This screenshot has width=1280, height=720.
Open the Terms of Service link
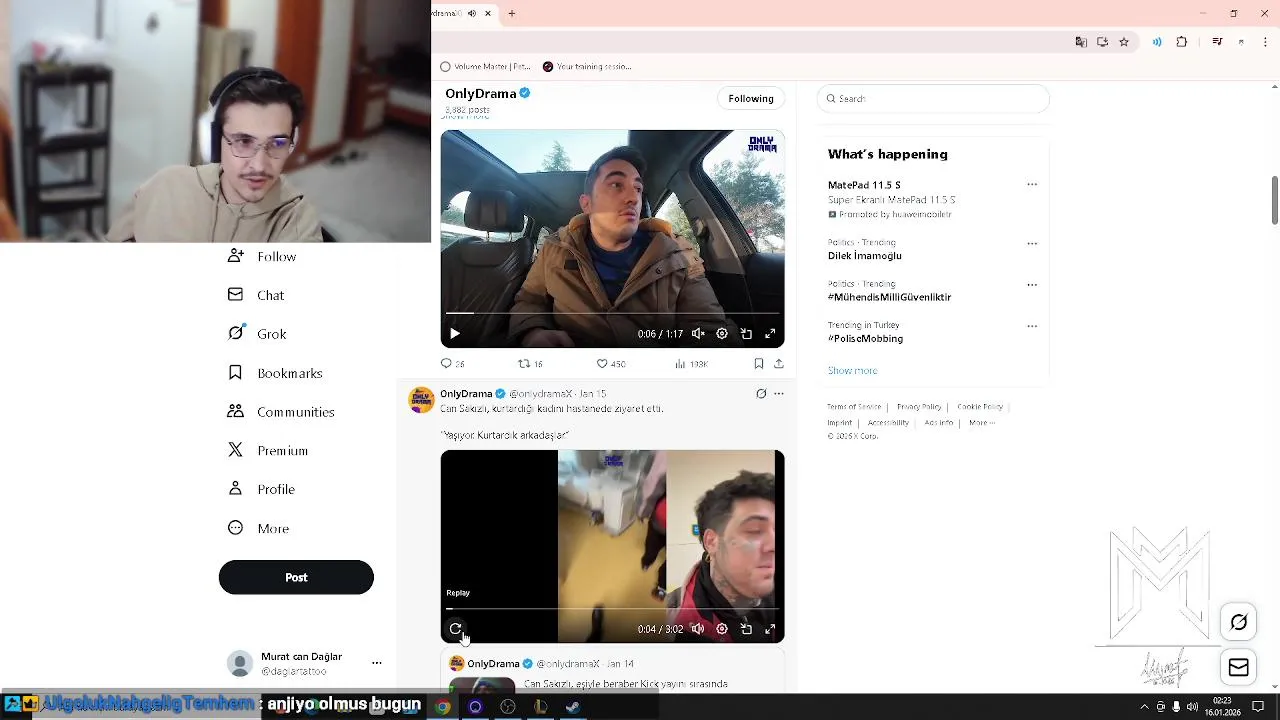click(x=854, y=407)
